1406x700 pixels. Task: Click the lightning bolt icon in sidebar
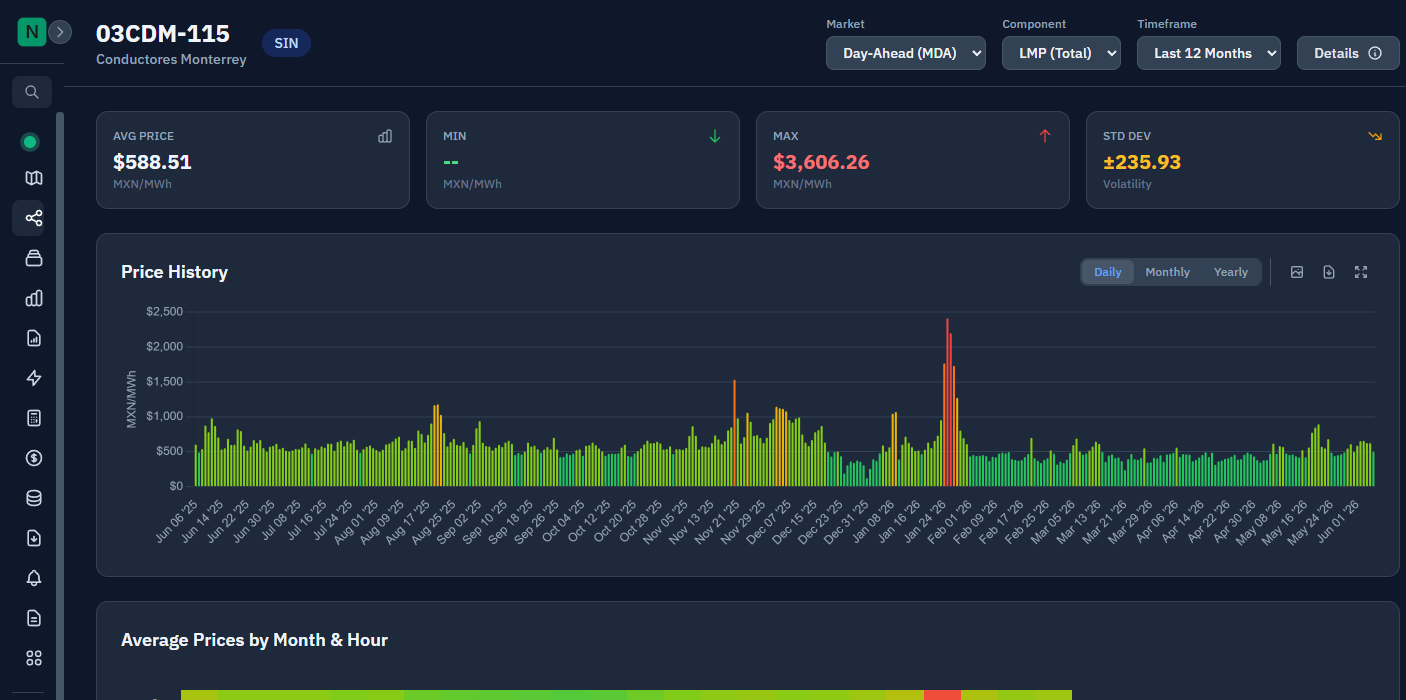click(34, 378)
